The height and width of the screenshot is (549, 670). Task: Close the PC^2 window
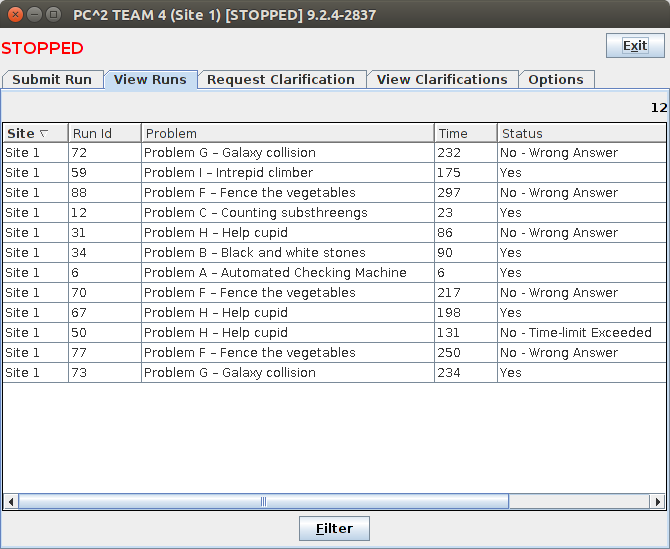coord(14,14)
